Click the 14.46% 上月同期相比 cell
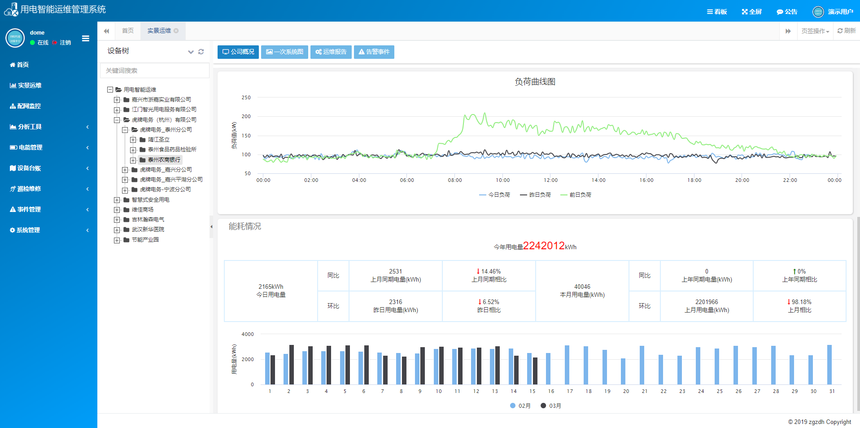Screen dimensions: 860x428 489,275
